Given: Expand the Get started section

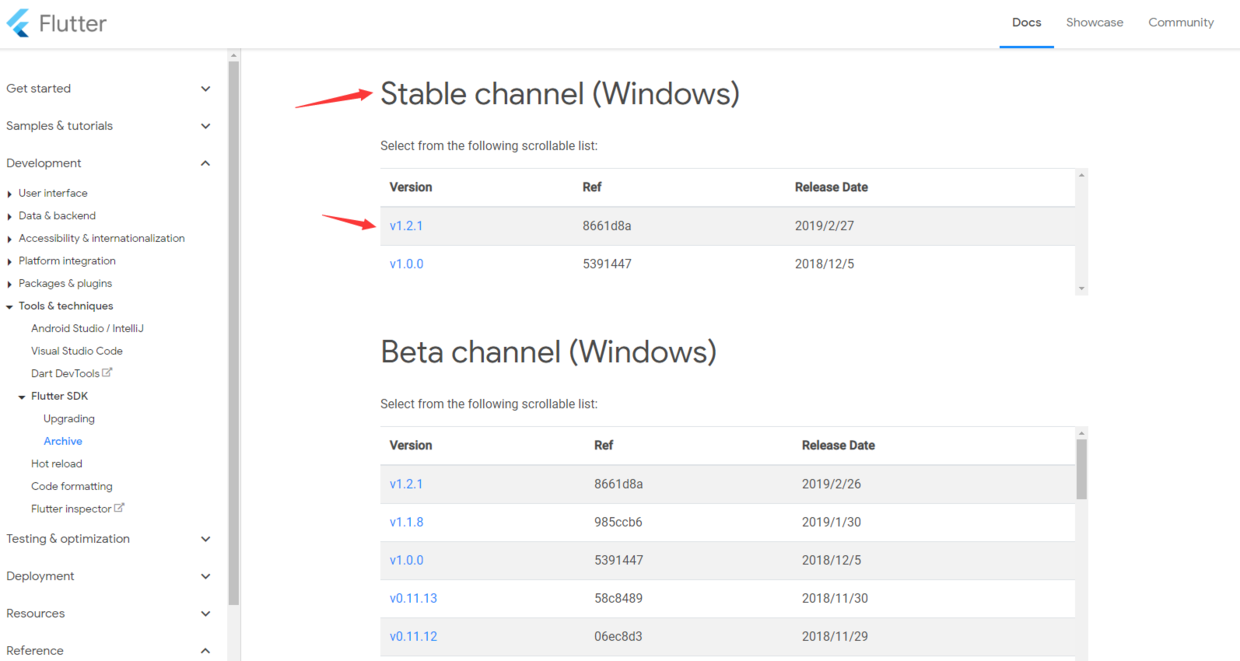Looking at the screenshot, I should coord(206,89).
